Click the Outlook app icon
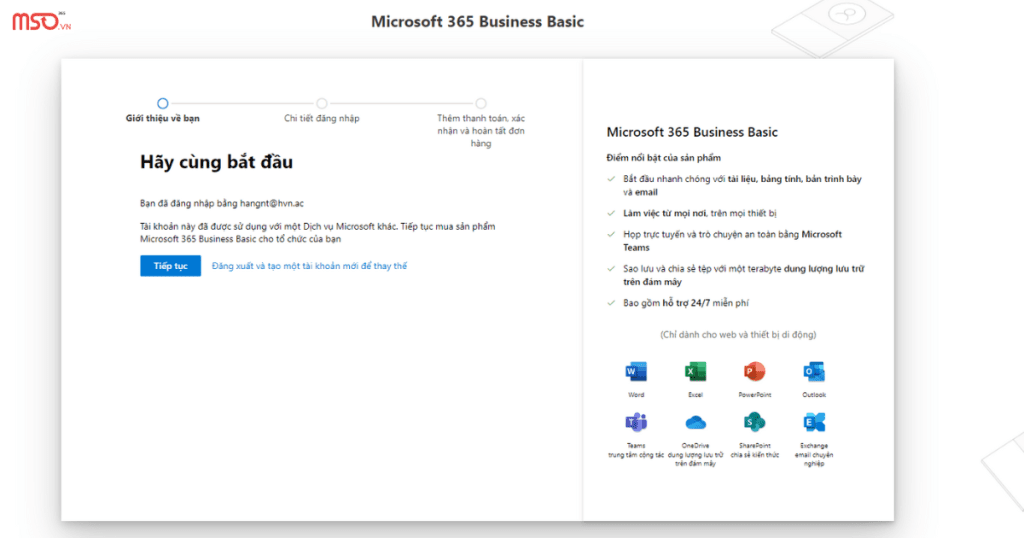1024x538 pixels. pos(814,372)
